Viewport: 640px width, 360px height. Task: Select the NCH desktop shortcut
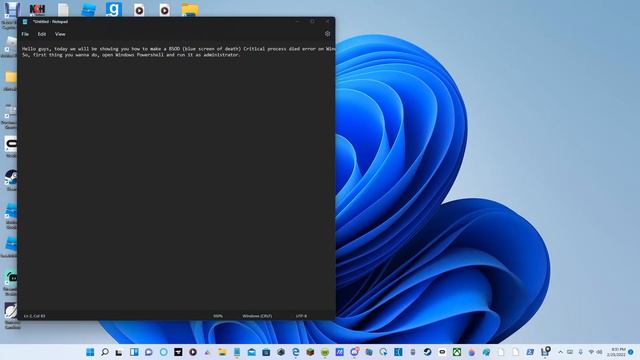tap(37, 9)
